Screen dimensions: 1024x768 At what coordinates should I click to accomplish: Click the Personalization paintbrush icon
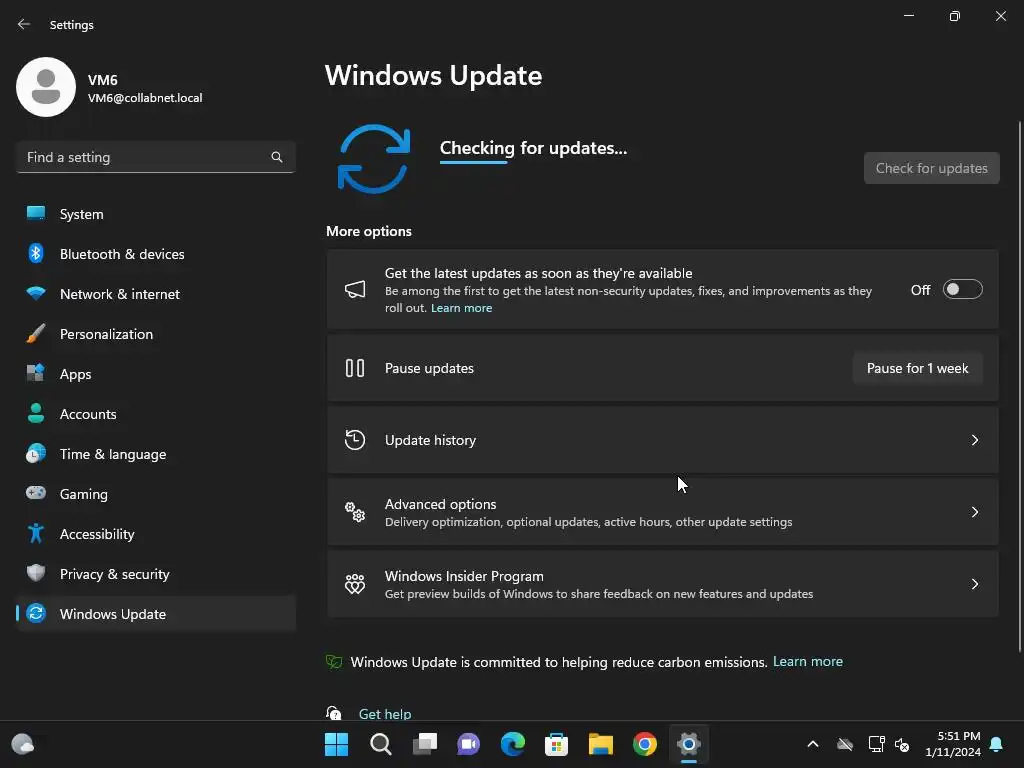coord(36,333)
